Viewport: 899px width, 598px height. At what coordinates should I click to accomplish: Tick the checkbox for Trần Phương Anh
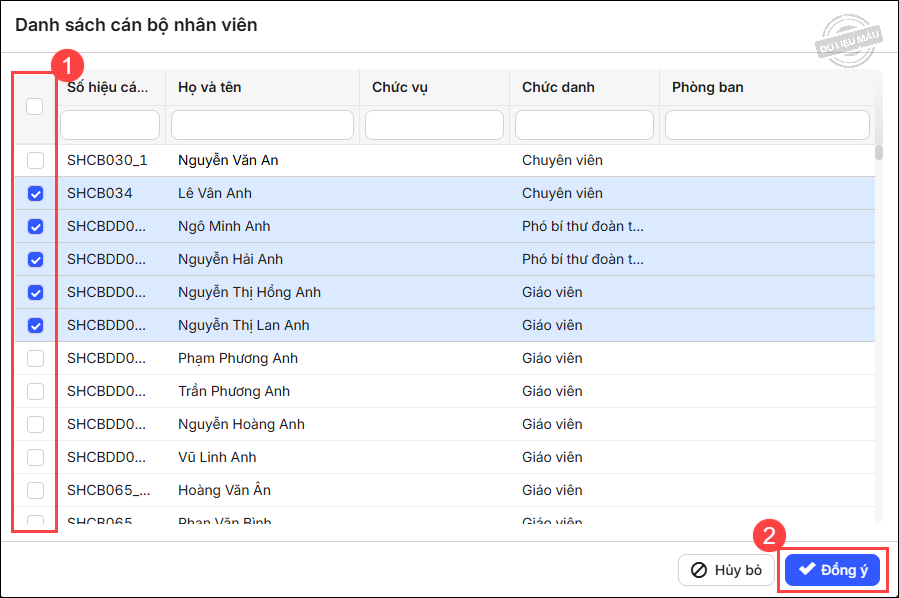point(35,391)
